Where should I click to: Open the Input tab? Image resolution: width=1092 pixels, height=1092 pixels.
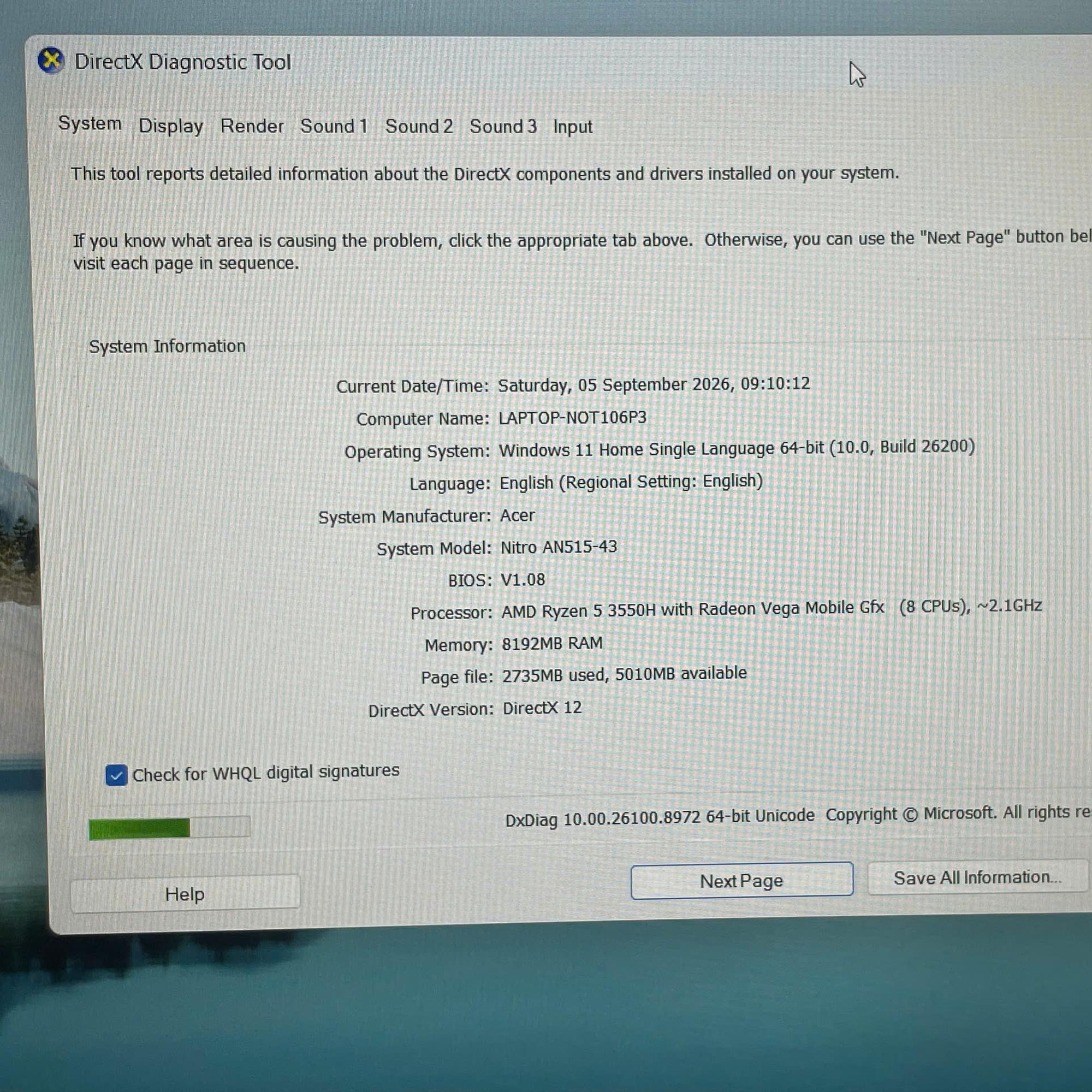coord(573,127)
